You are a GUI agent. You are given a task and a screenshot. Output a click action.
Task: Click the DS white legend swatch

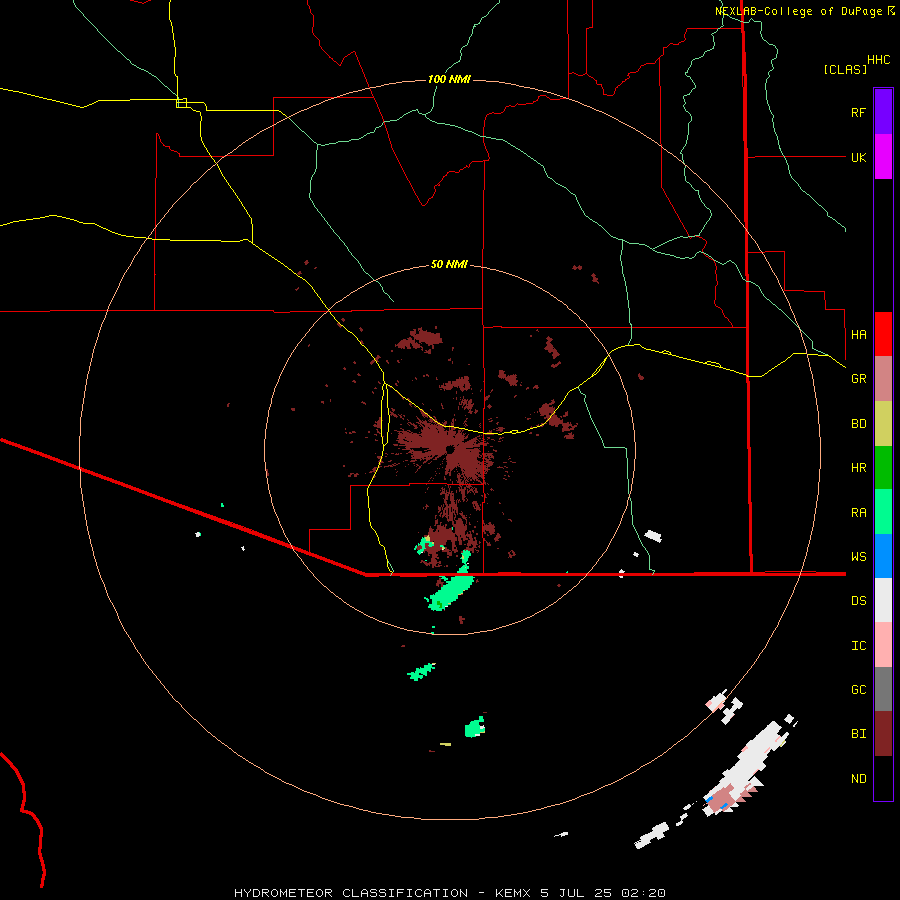tap(883, 600)
